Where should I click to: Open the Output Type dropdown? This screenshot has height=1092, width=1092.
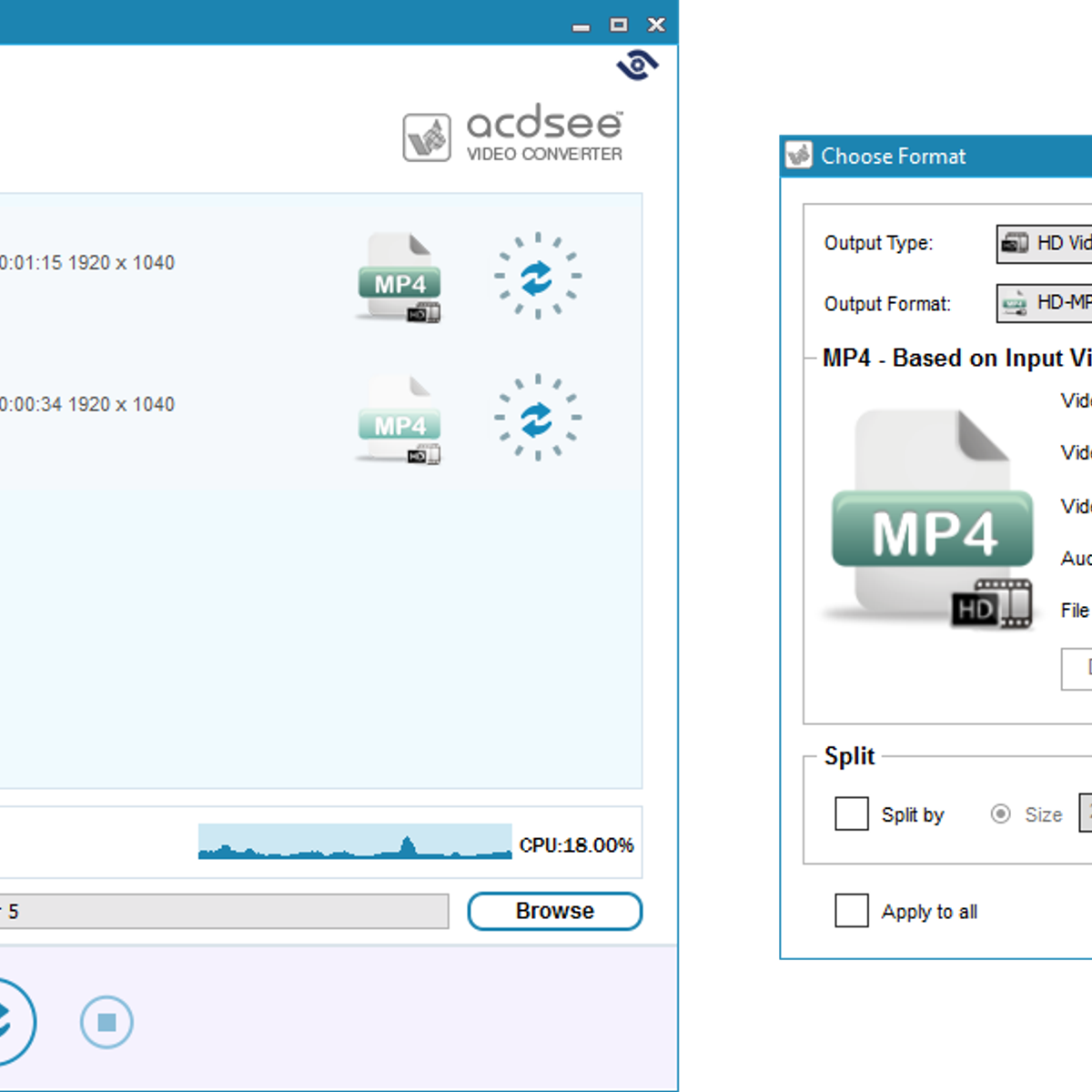coord(1045,243)
